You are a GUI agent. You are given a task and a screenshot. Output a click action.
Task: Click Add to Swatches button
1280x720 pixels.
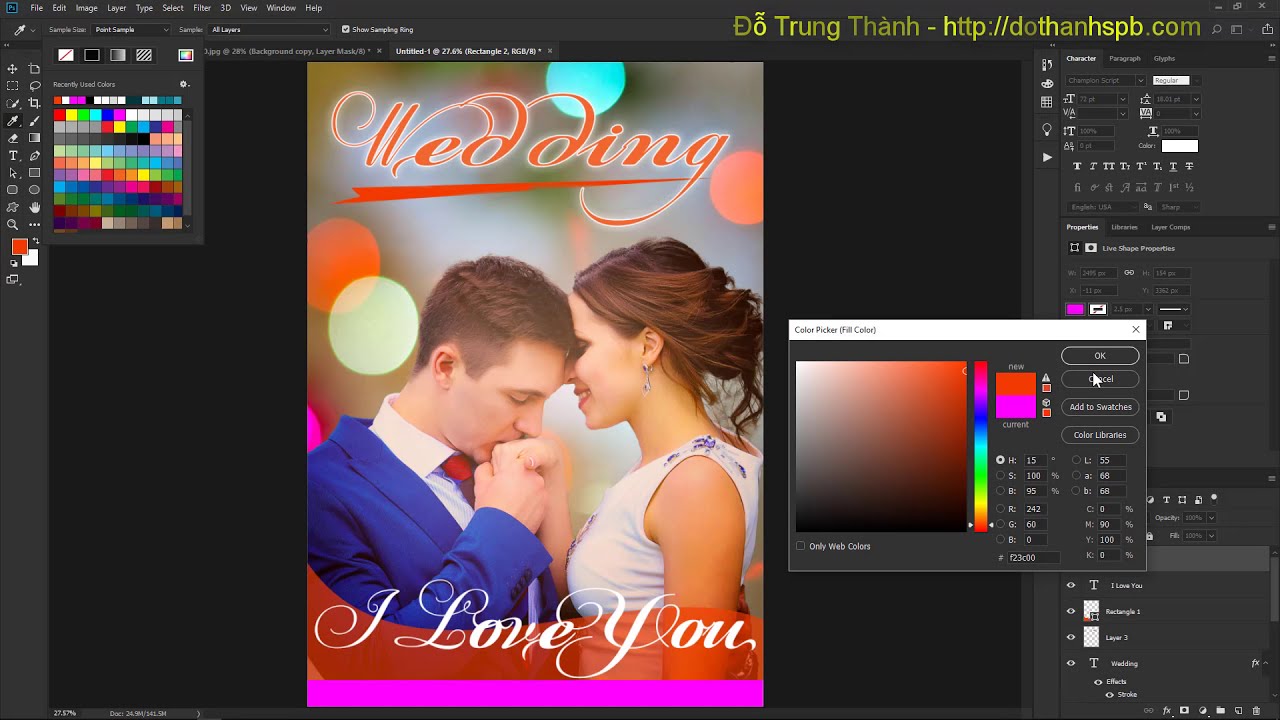(x=1100, y=407)
